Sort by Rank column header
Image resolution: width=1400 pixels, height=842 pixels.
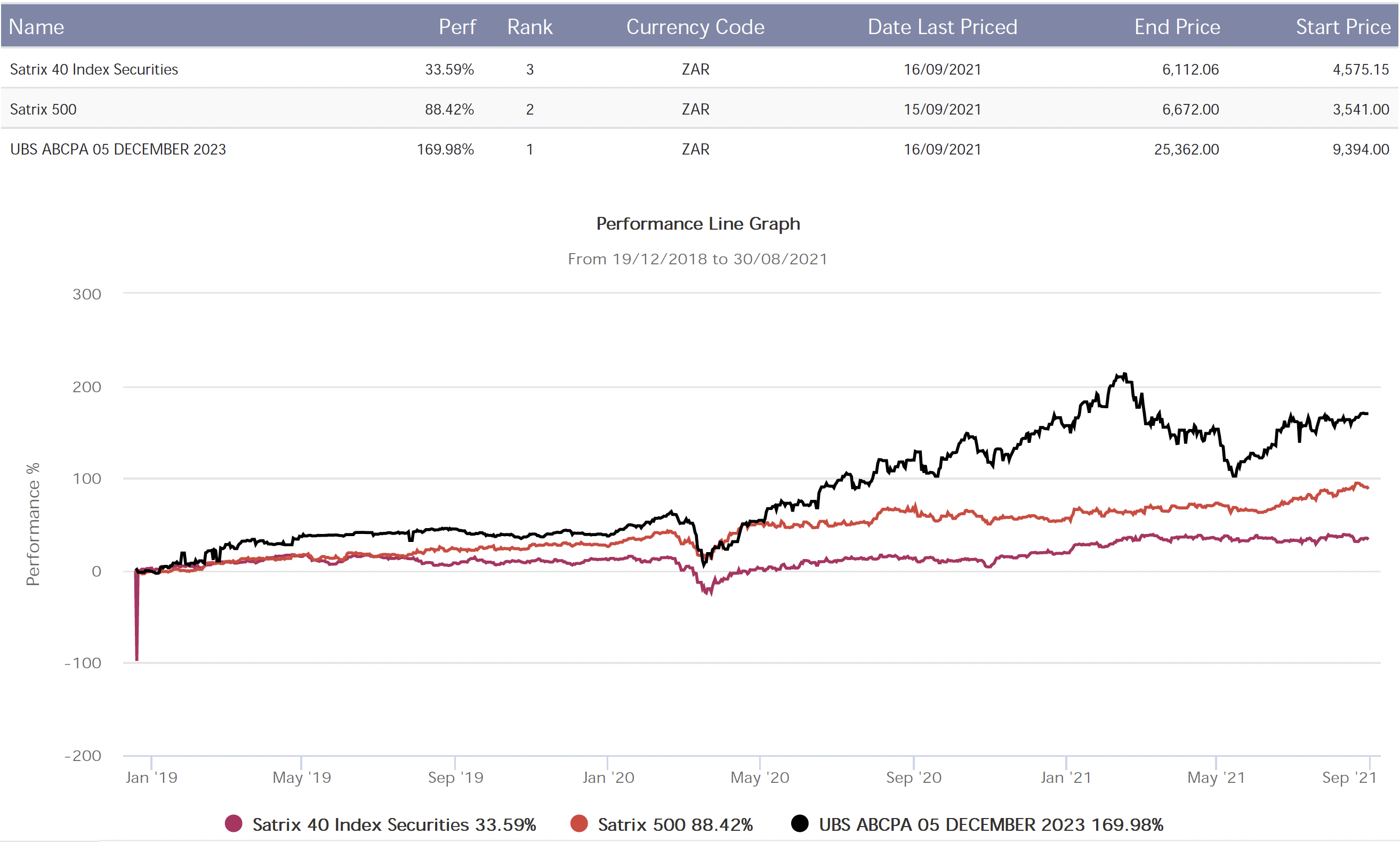[x=529, y=27]
